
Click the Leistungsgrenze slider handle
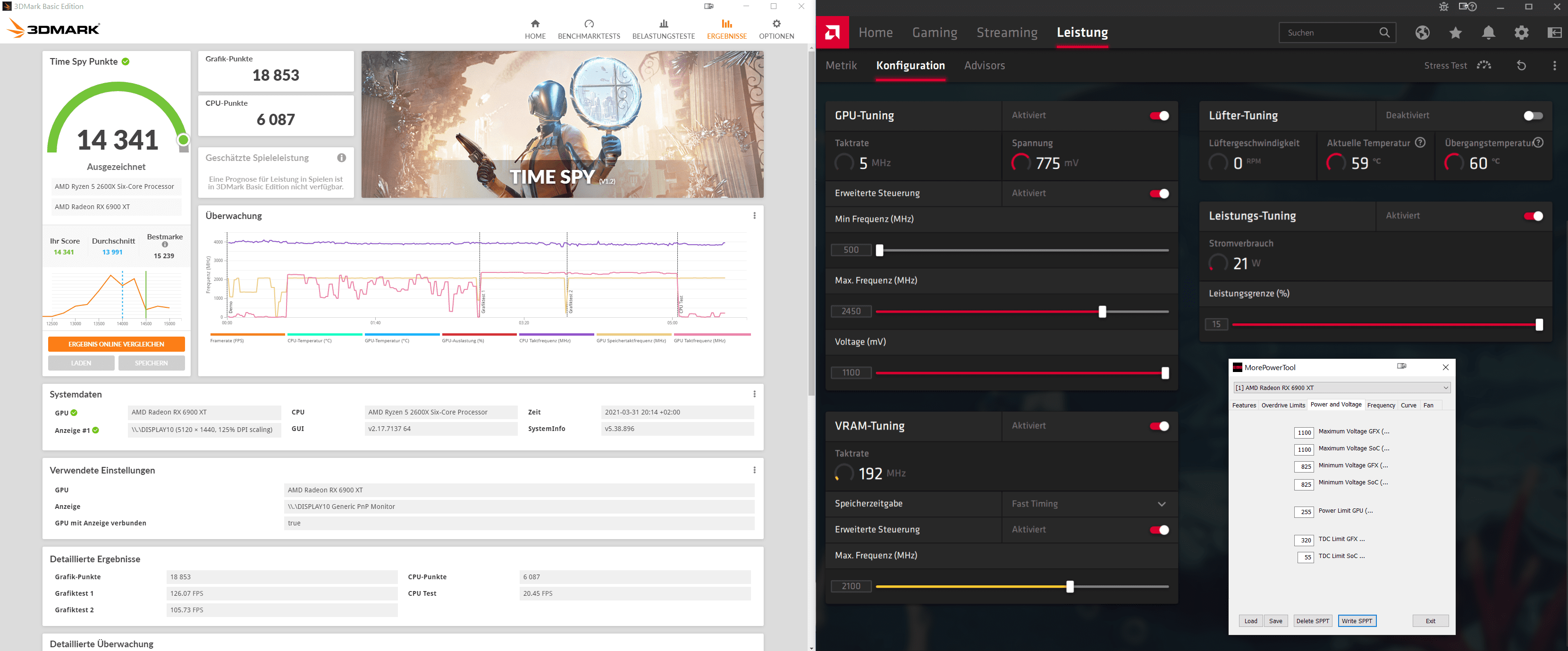[1539, 325]
